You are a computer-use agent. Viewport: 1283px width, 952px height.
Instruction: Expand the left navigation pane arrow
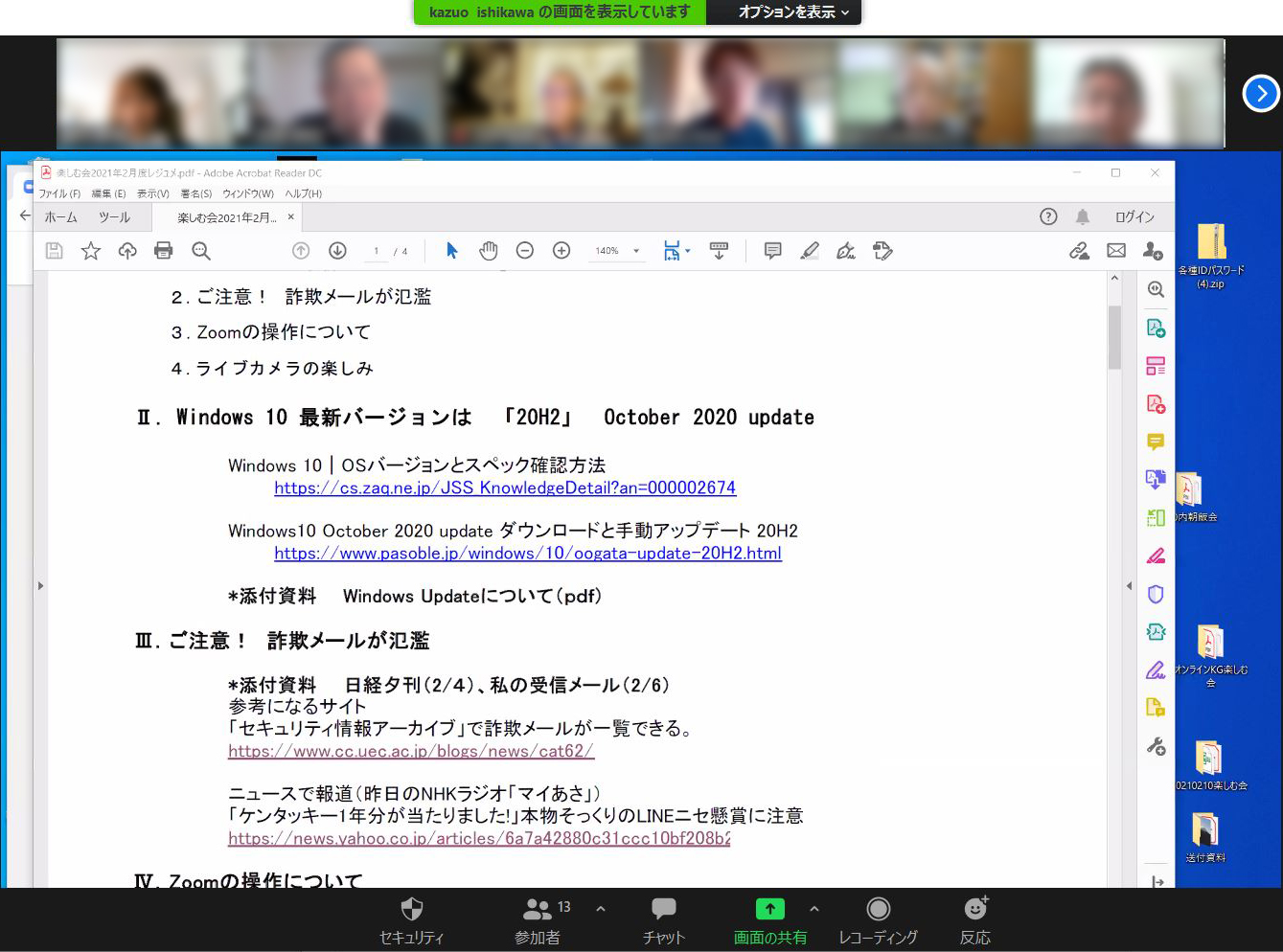(x=40, y=585)
